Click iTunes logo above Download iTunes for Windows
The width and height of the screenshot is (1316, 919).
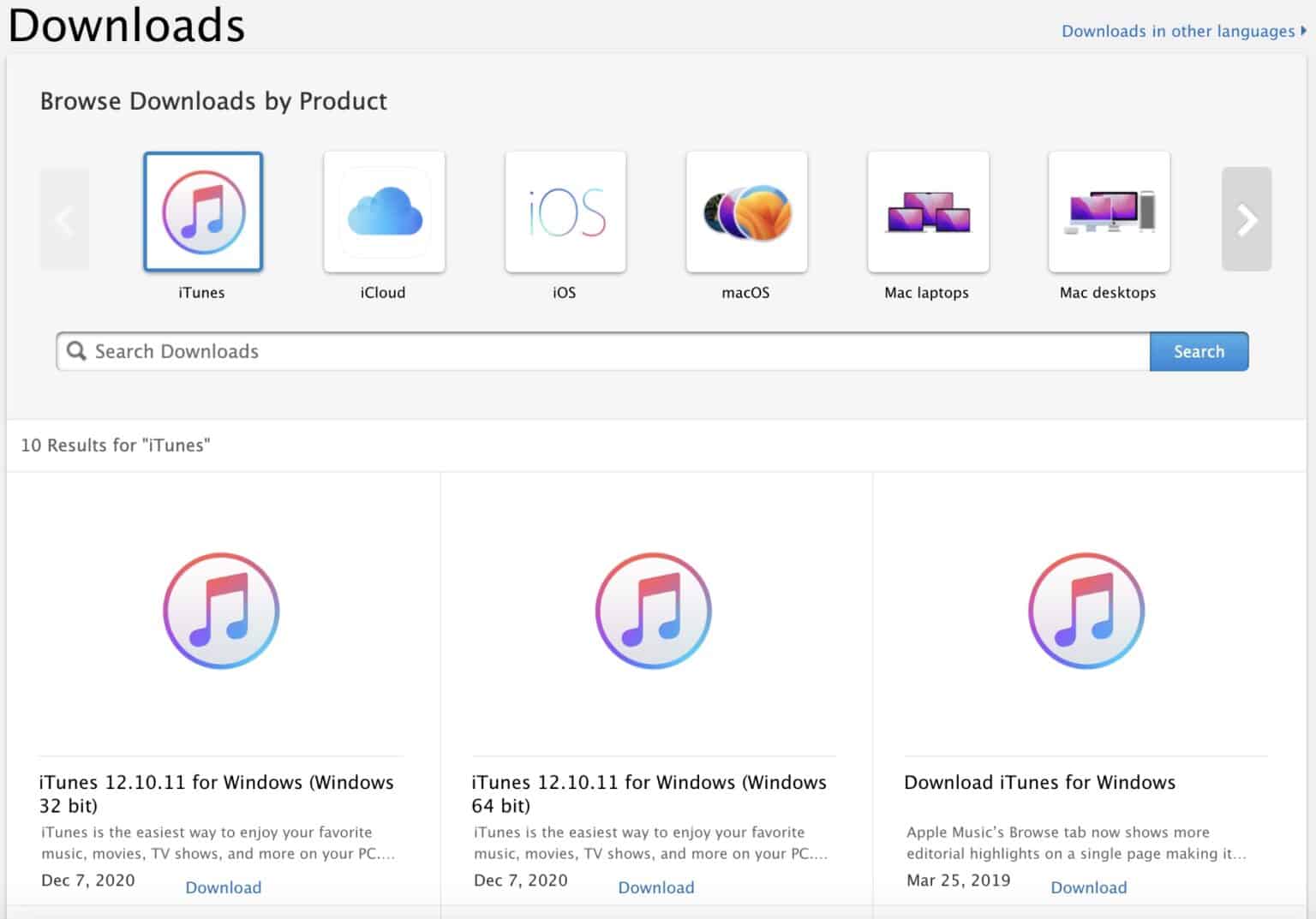tap(1086, 611)
